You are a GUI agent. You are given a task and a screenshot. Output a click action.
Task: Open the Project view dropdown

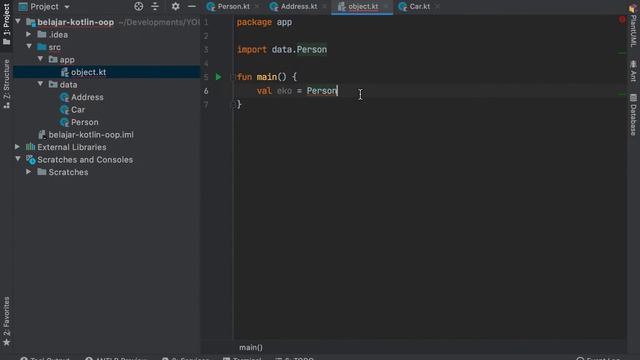[x=44, y=7]
